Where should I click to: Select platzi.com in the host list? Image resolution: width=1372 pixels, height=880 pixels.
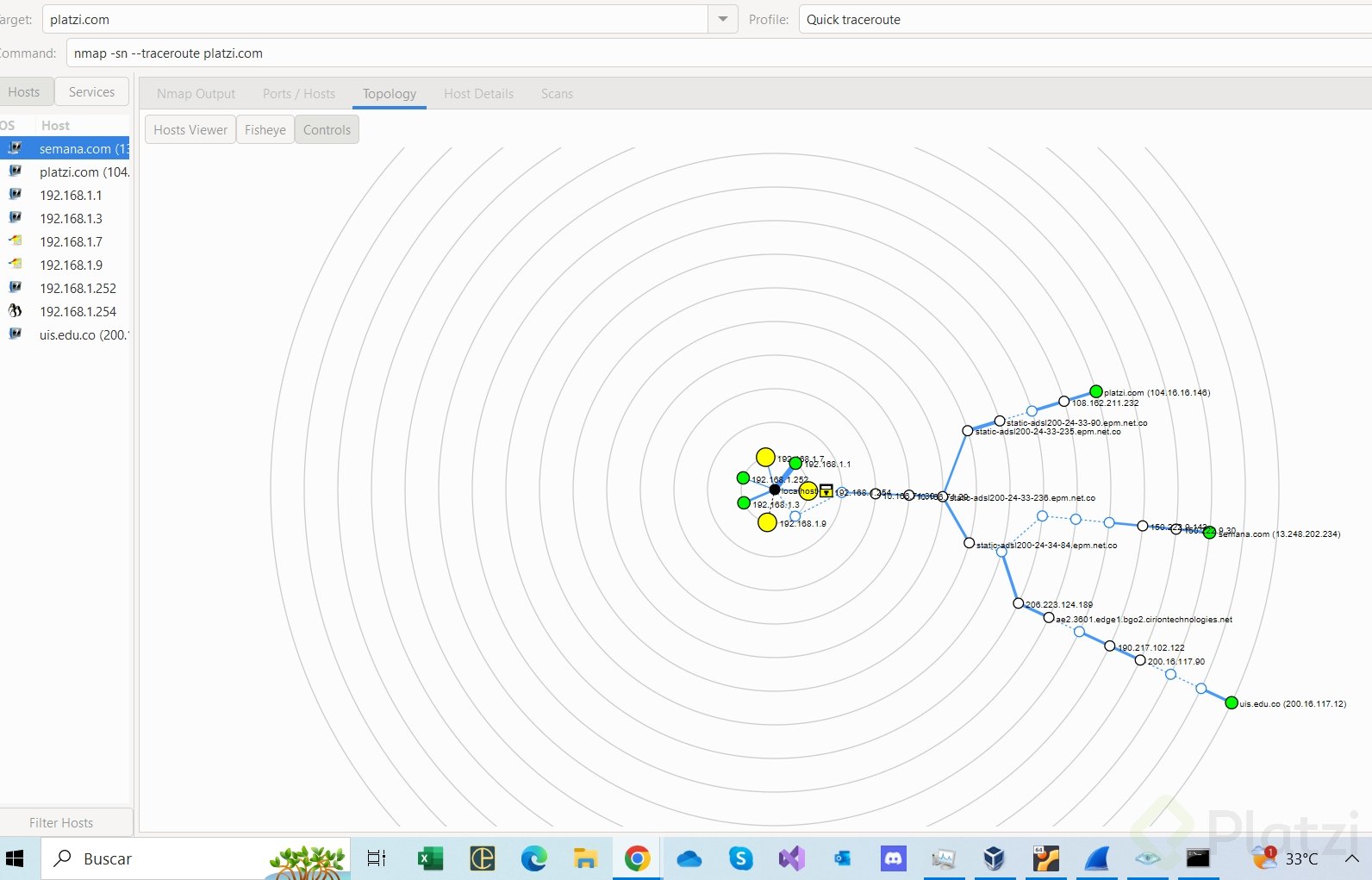coord(65,172)
